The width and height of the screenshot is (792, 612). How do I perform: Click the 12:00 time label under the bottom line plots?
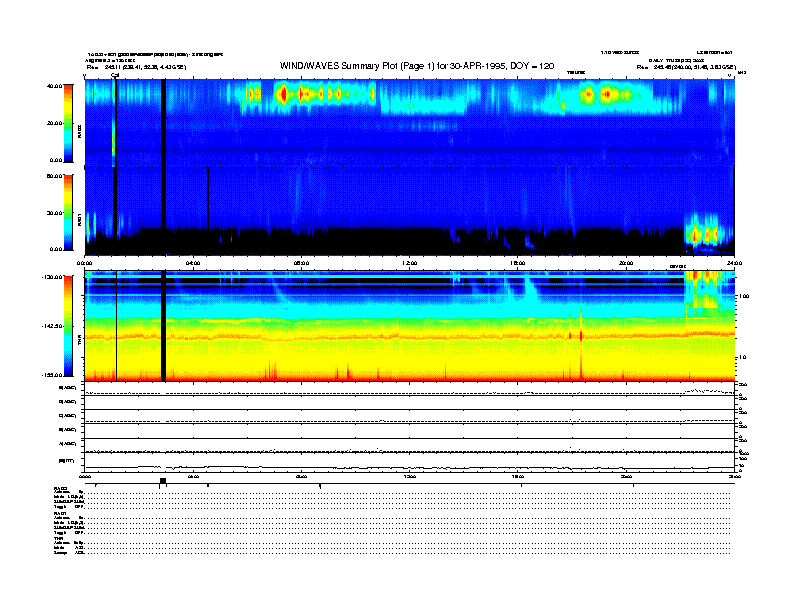(x=410, y=476)
